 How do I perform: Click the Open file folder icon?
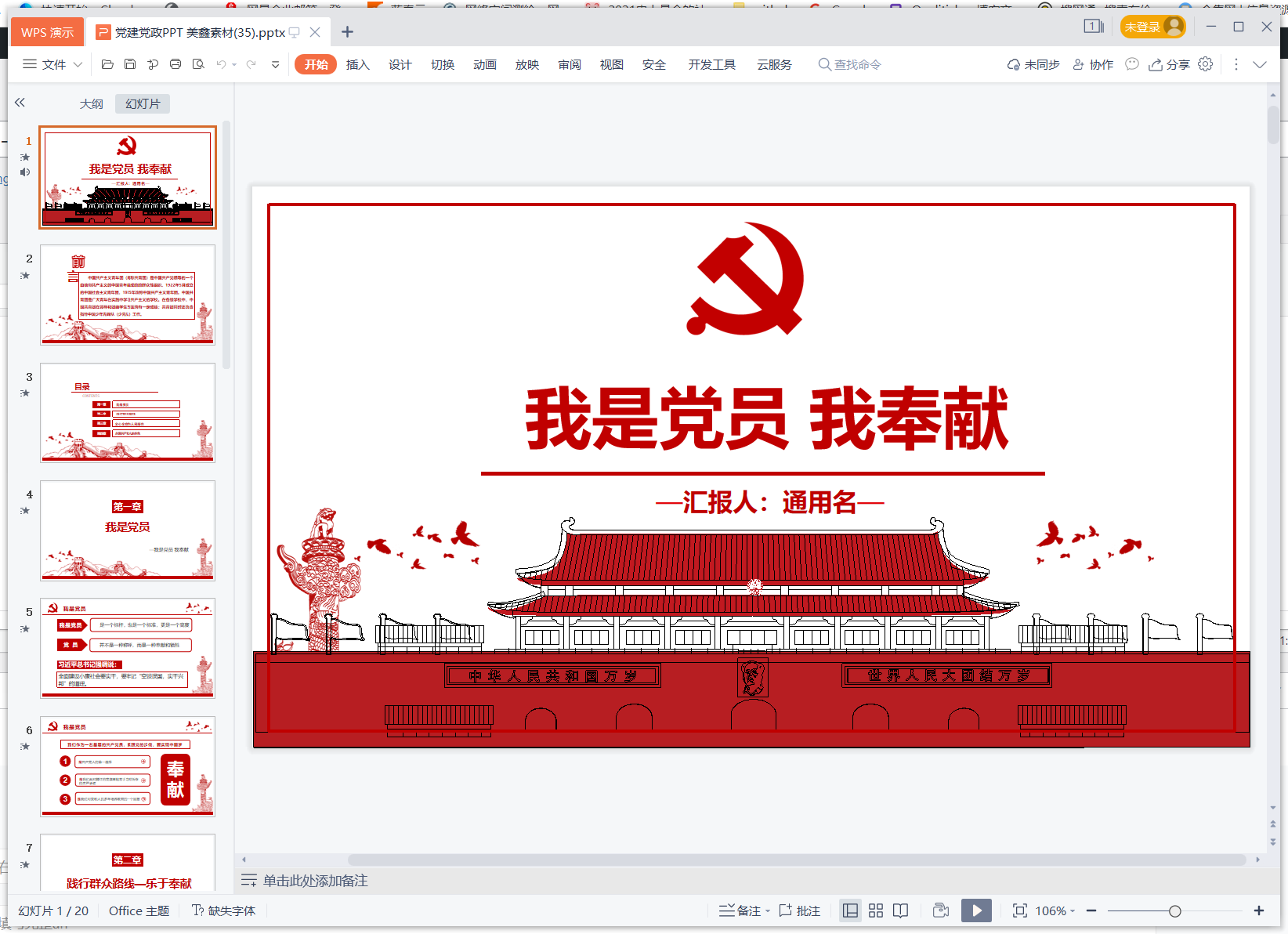107,64
